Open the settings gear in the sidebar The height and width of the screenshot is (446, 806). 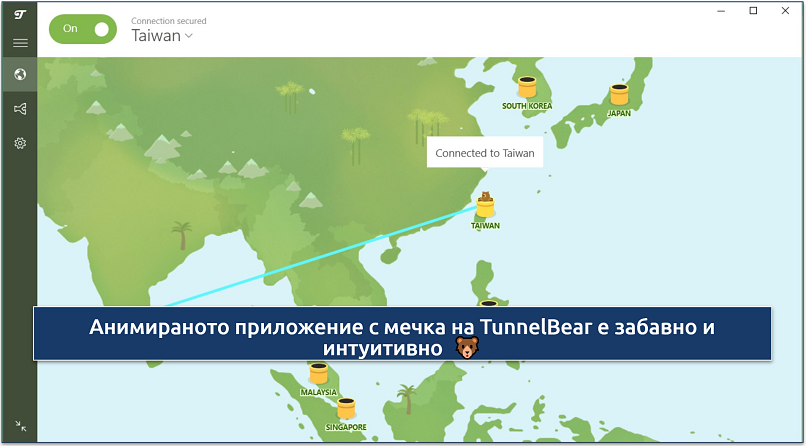pyautogui.click(x=19, y=143)
